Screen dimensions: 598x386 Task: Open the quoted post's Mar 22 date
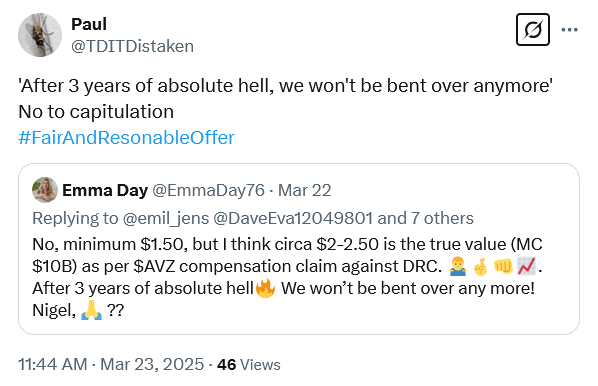[304, 190]
